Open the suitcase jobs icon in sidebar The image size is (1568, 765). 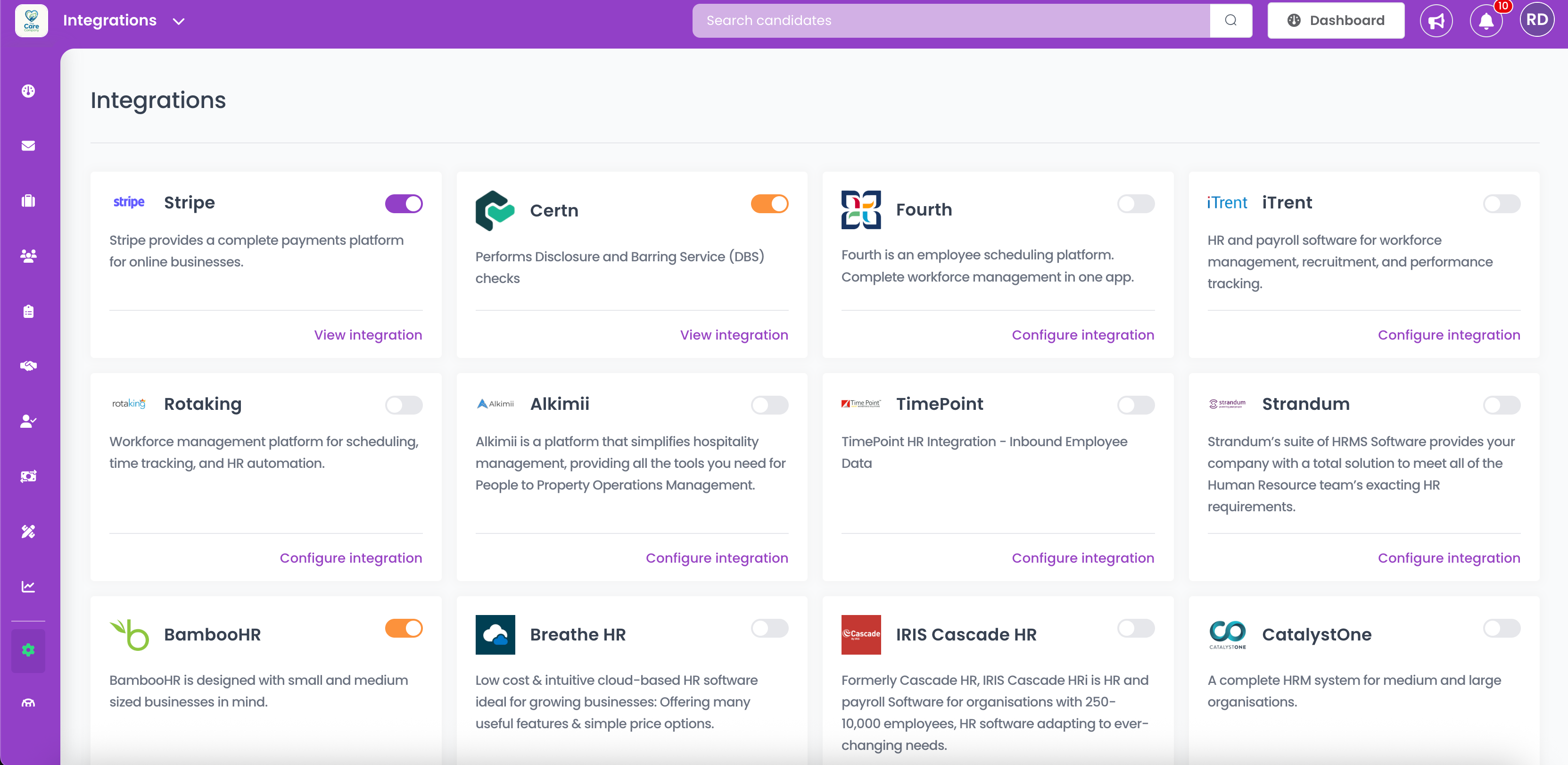[x=28, y=200]
